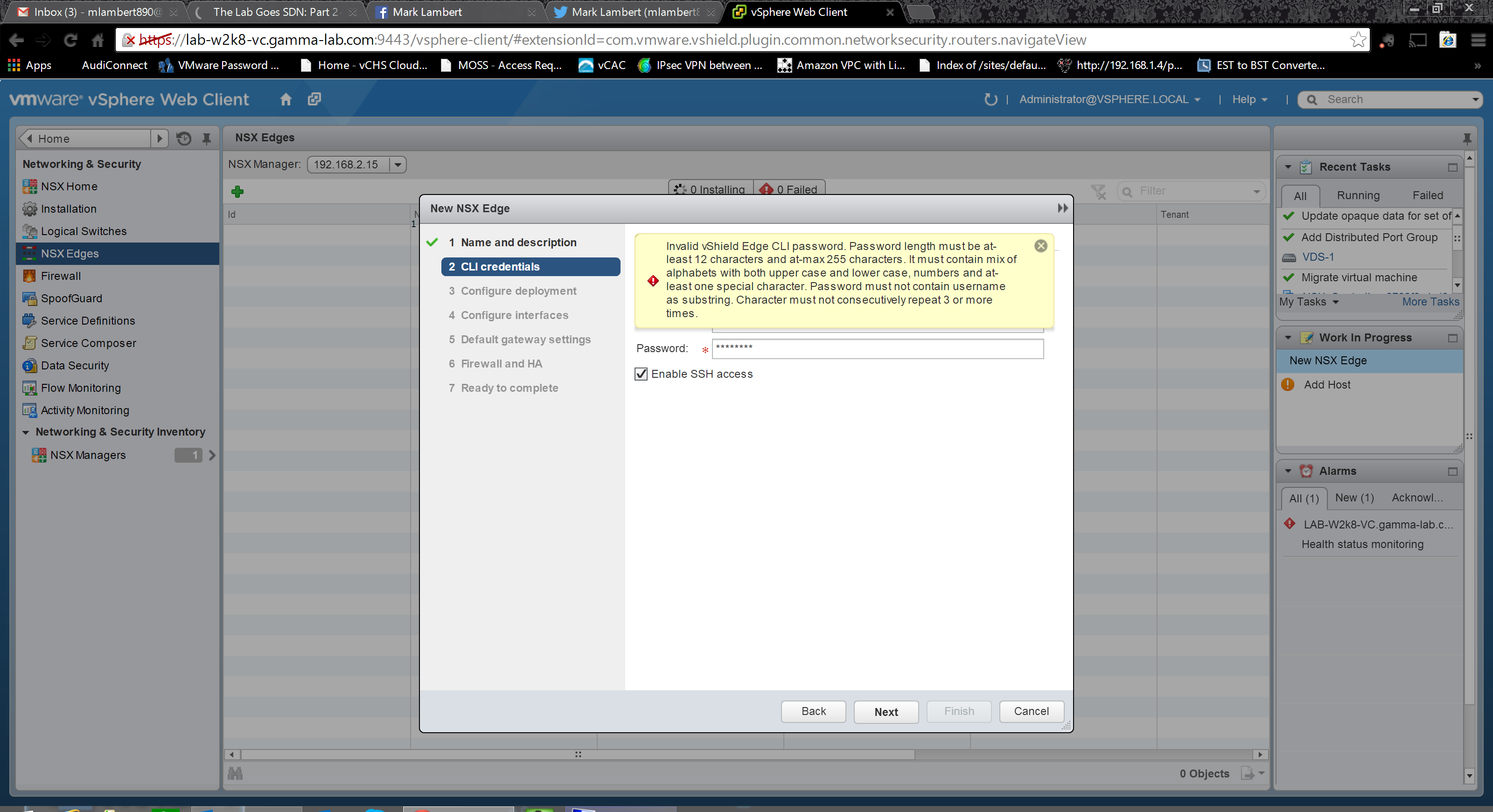
Task: Pin the navigator panel
Action: point(206,139)
